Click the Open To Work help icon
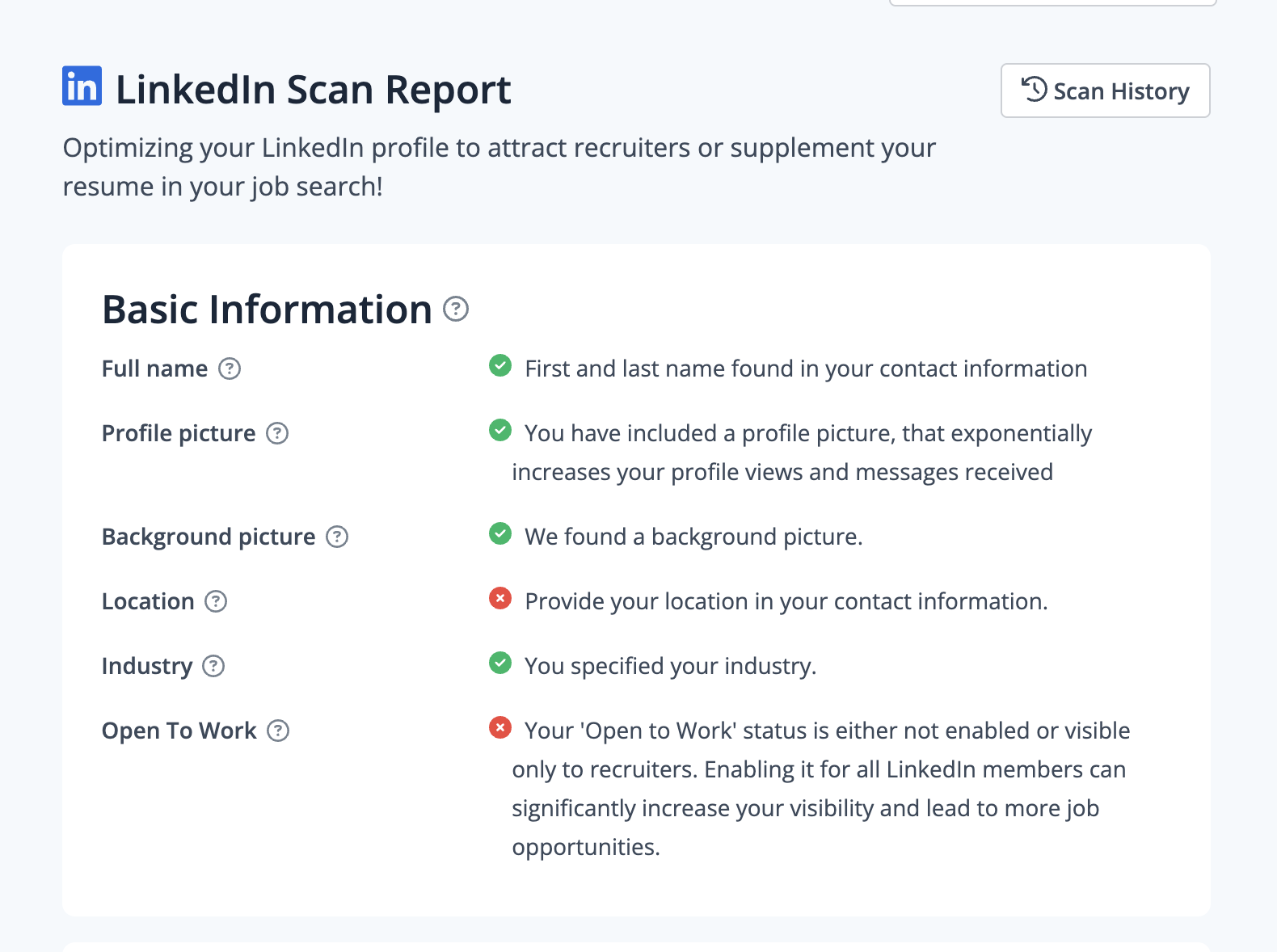The image size is (1277, 952). [278, 731]
